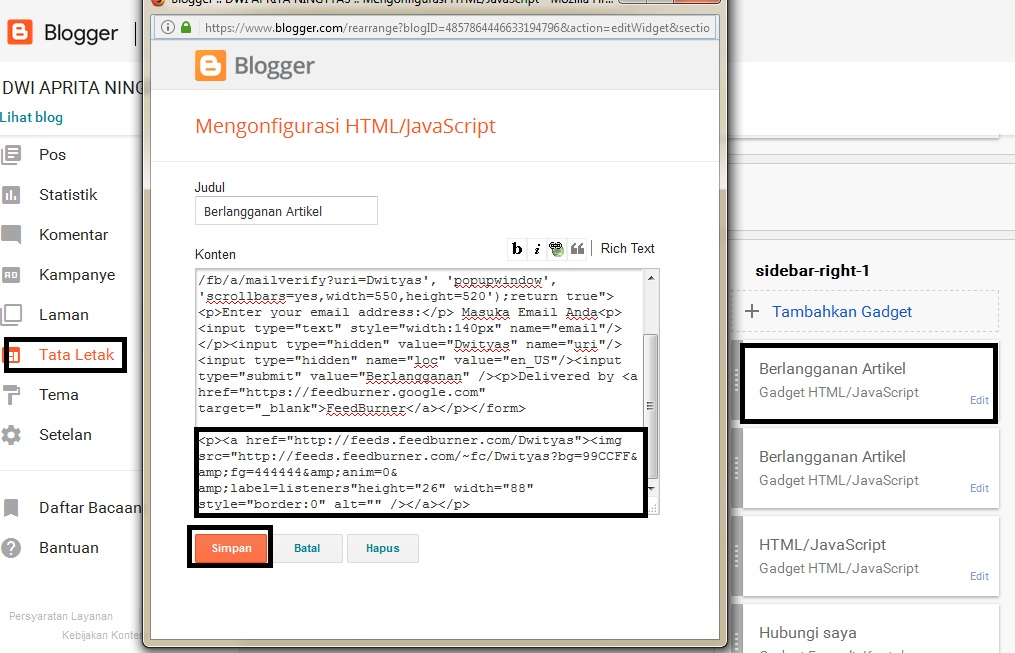1015x653 pixels.
Task: Click the Hubungi saya gadget title
Action: click(x=807, y=633)
